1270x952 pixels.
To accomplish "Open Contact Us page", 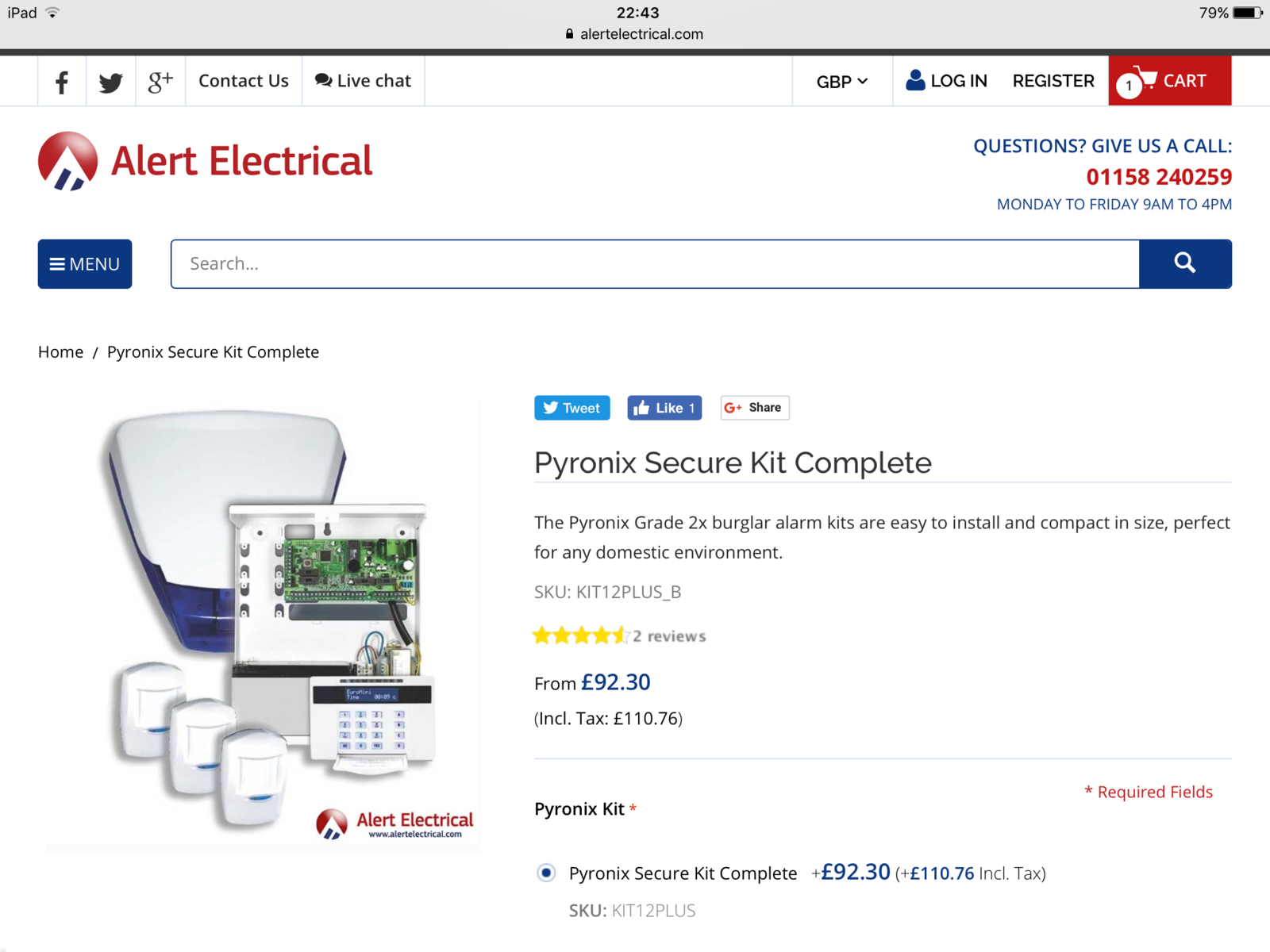I will pyautogui.click(x=244, y=81).
